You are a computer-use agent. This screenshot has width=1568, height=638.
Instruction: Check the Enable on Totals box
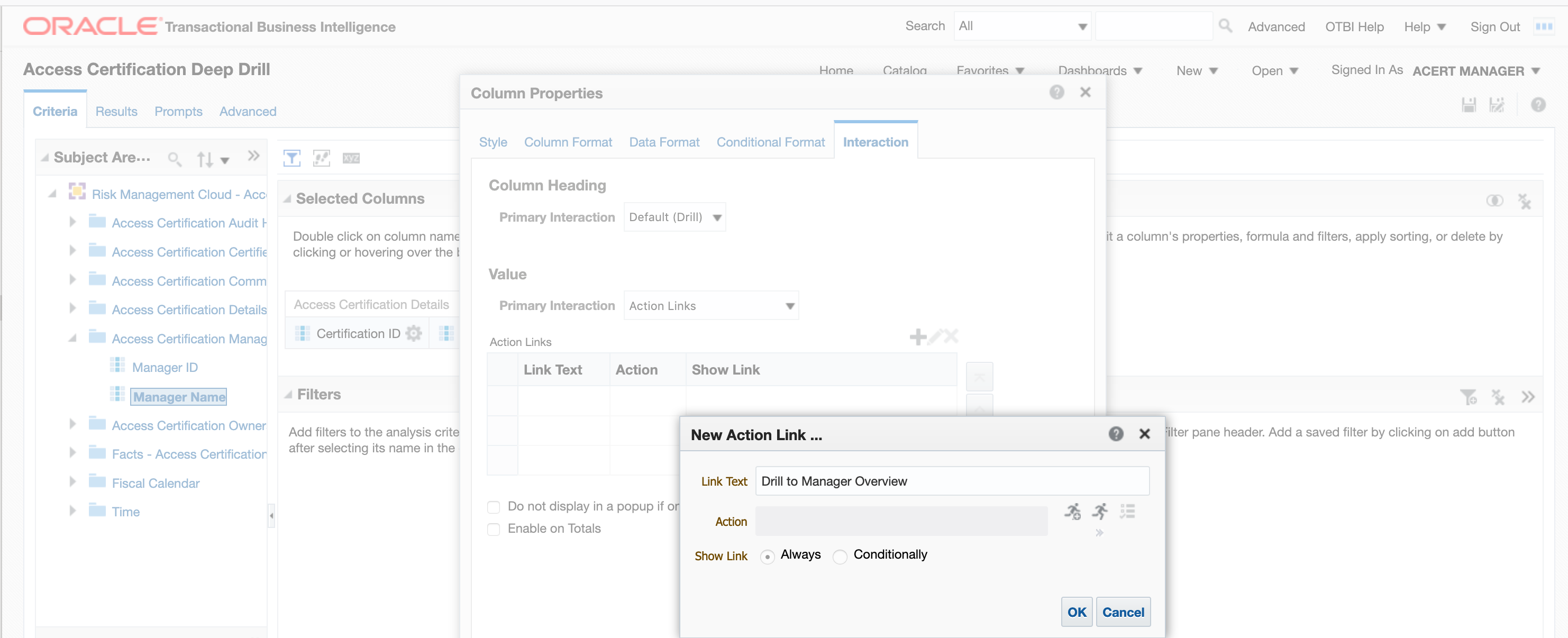coord(494,529)
